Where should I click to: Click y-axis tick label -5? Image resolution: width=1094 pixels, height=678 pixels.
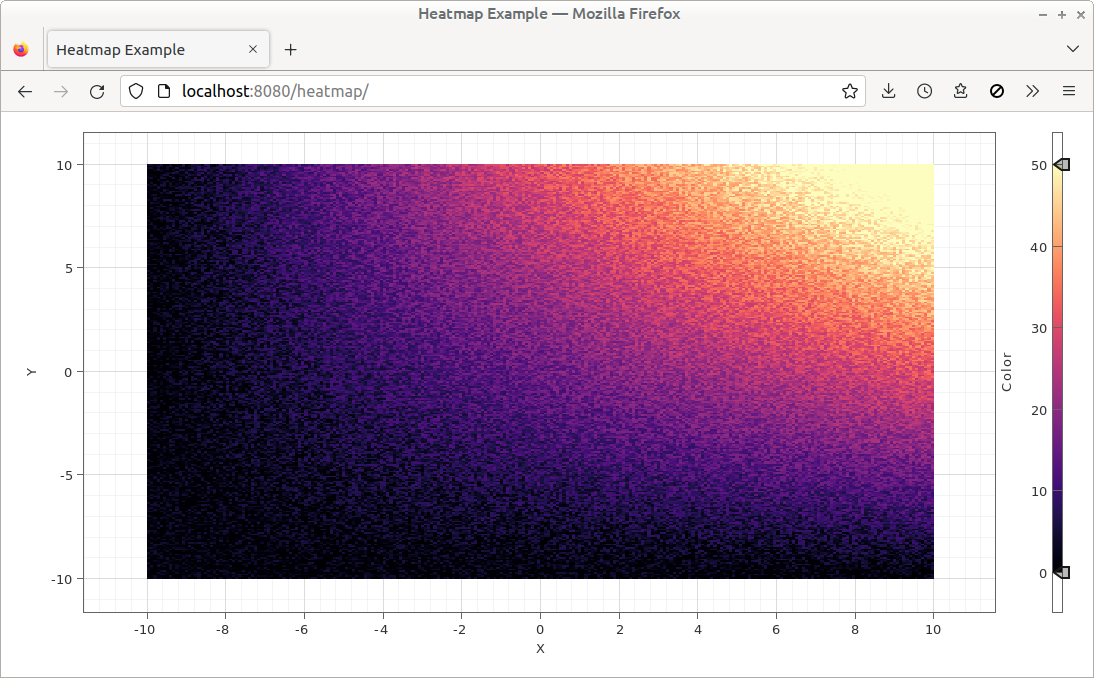(65, 475)
